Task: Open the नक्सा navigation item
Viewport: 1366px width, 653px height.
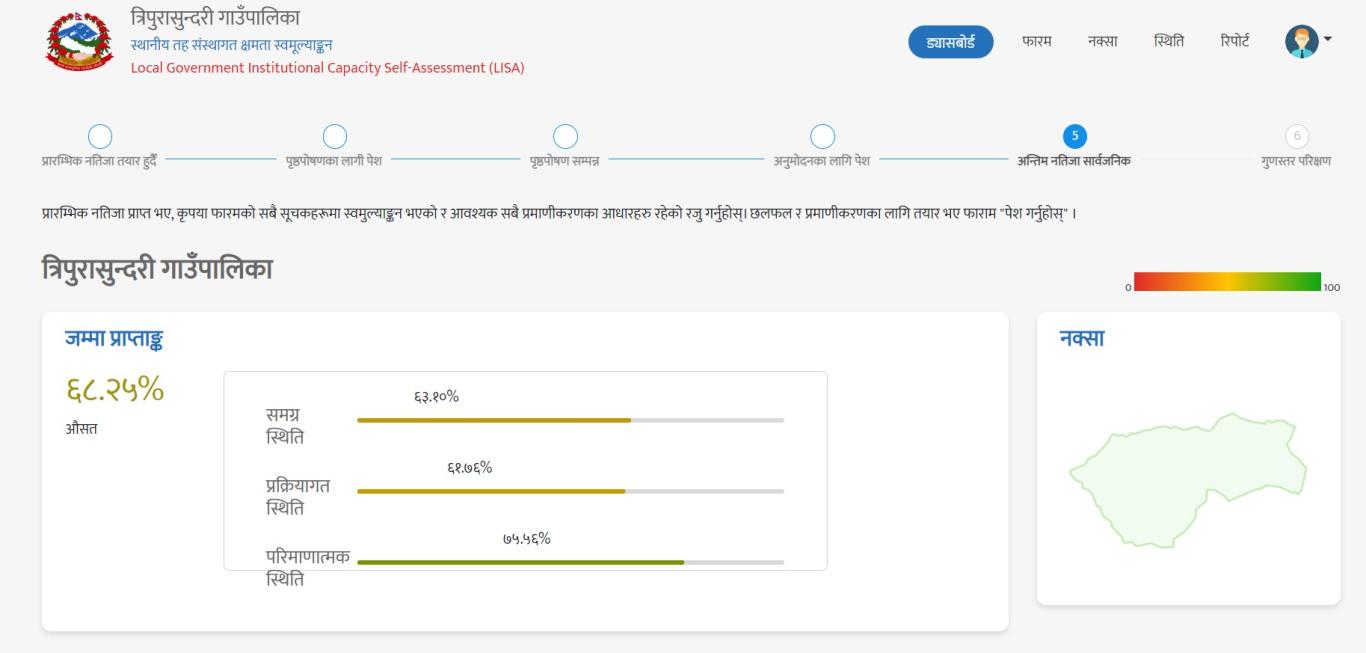Action: [1103, 42]
